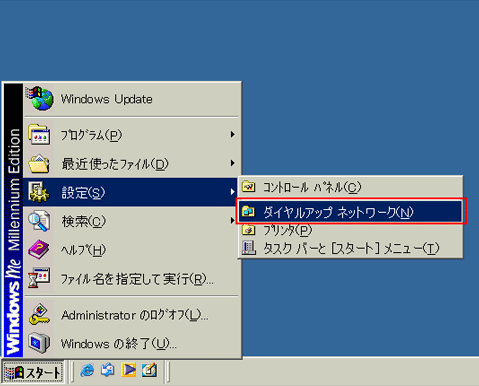This screenshot has width=479, height=386.
Task: Select Administrator のログオフ(L)
Action: (132, 315)
